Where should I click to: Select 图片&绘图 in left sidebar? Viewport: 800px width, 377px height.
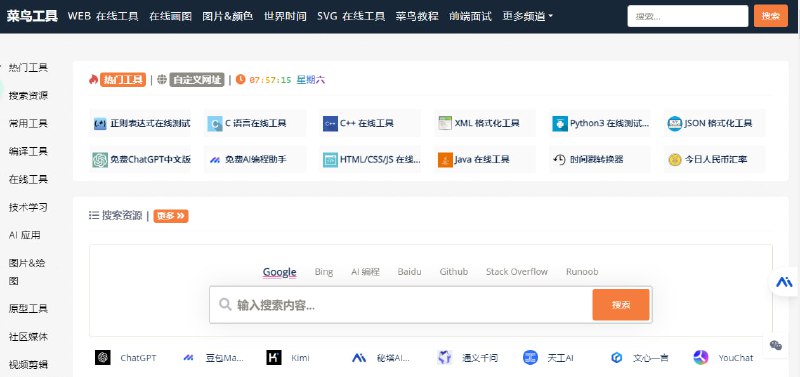click(27, 272)
